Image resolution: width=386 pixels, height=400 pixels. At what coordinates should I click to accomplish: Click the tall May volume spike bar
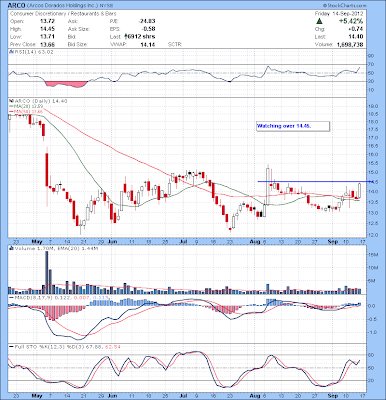(x=47, y=272)
